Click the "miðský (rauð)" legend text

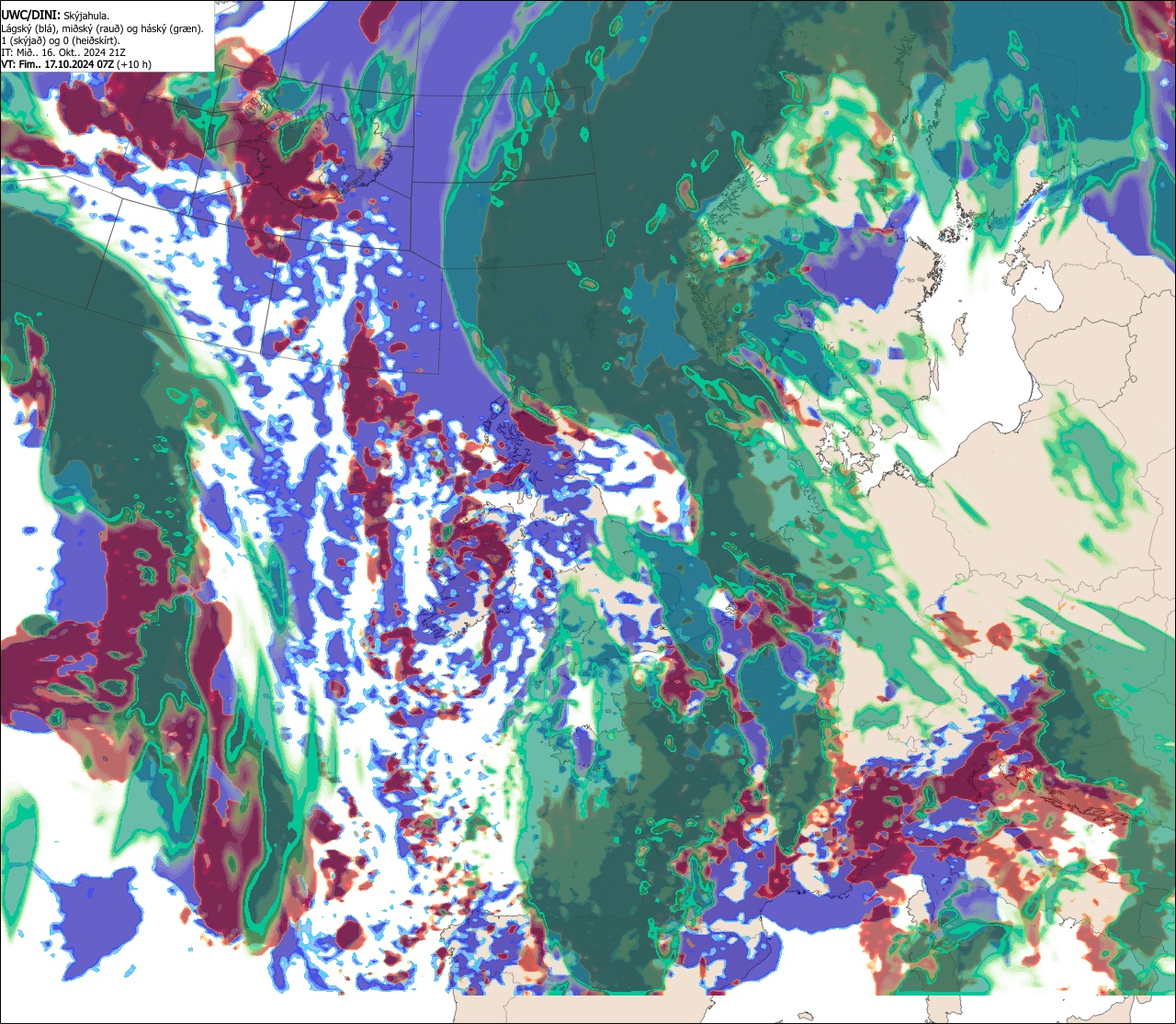(92, 29)
